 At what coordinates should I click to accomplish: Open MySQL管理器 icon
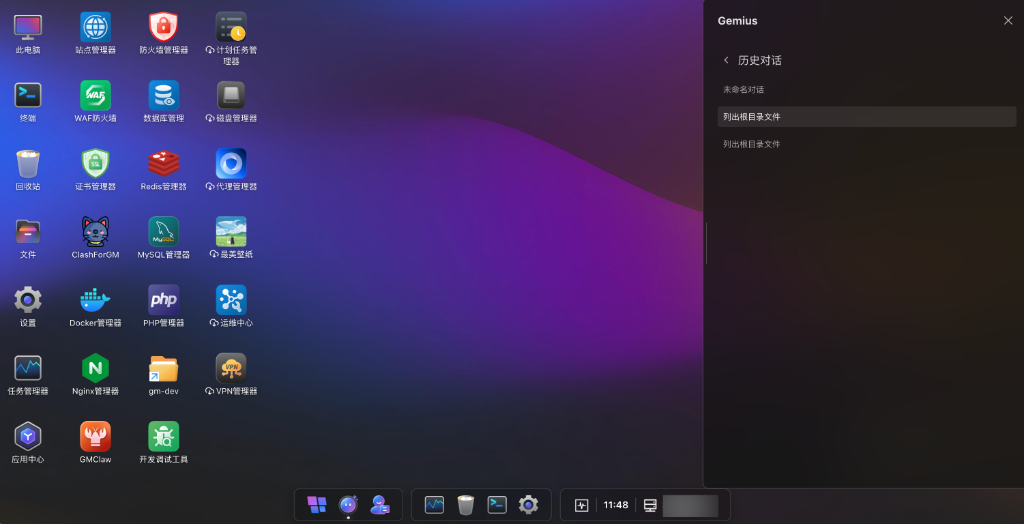(x=163, y=232)
